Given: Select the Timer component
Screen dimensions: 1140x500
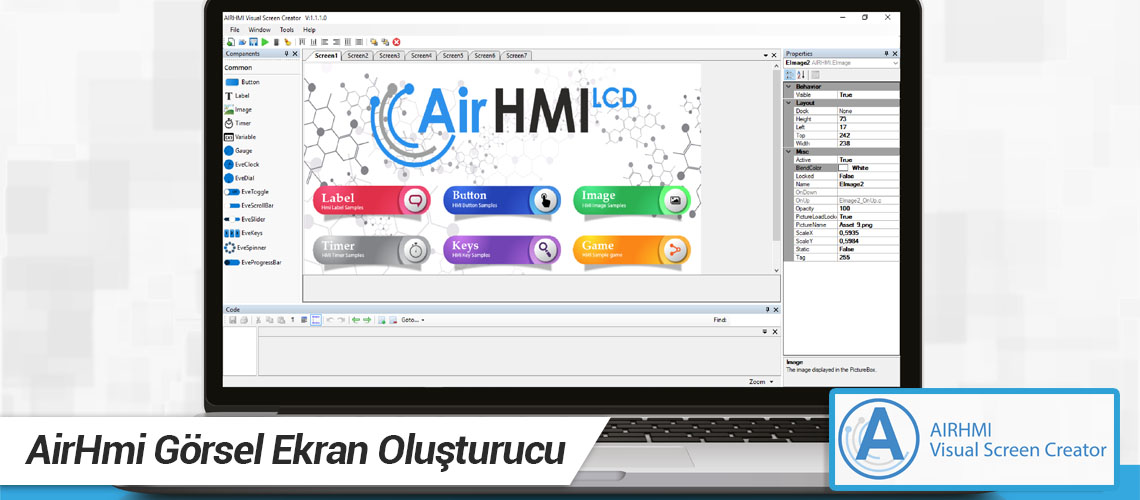Looking at the screenshot, I should coord(238,124).
